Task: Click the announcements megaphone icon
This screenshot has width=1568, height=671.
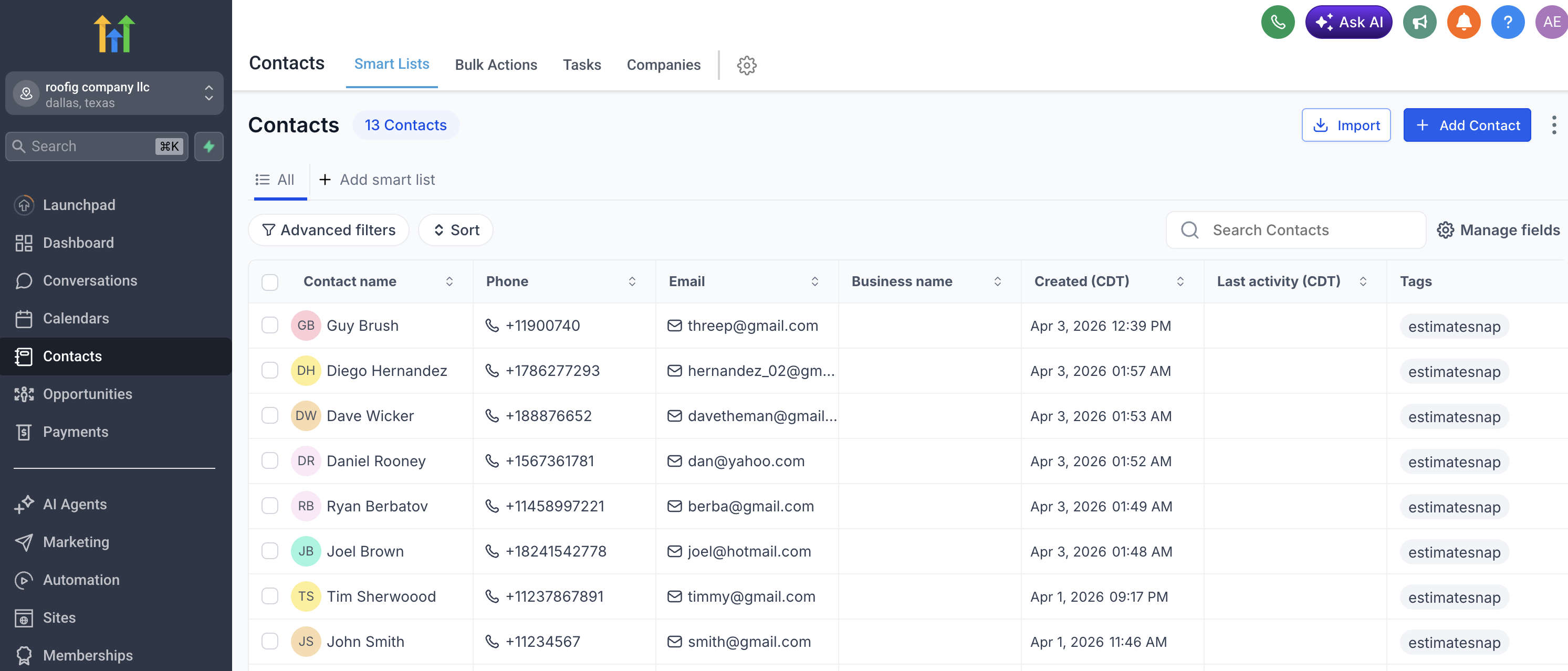Action: [x=1419, y=22]
